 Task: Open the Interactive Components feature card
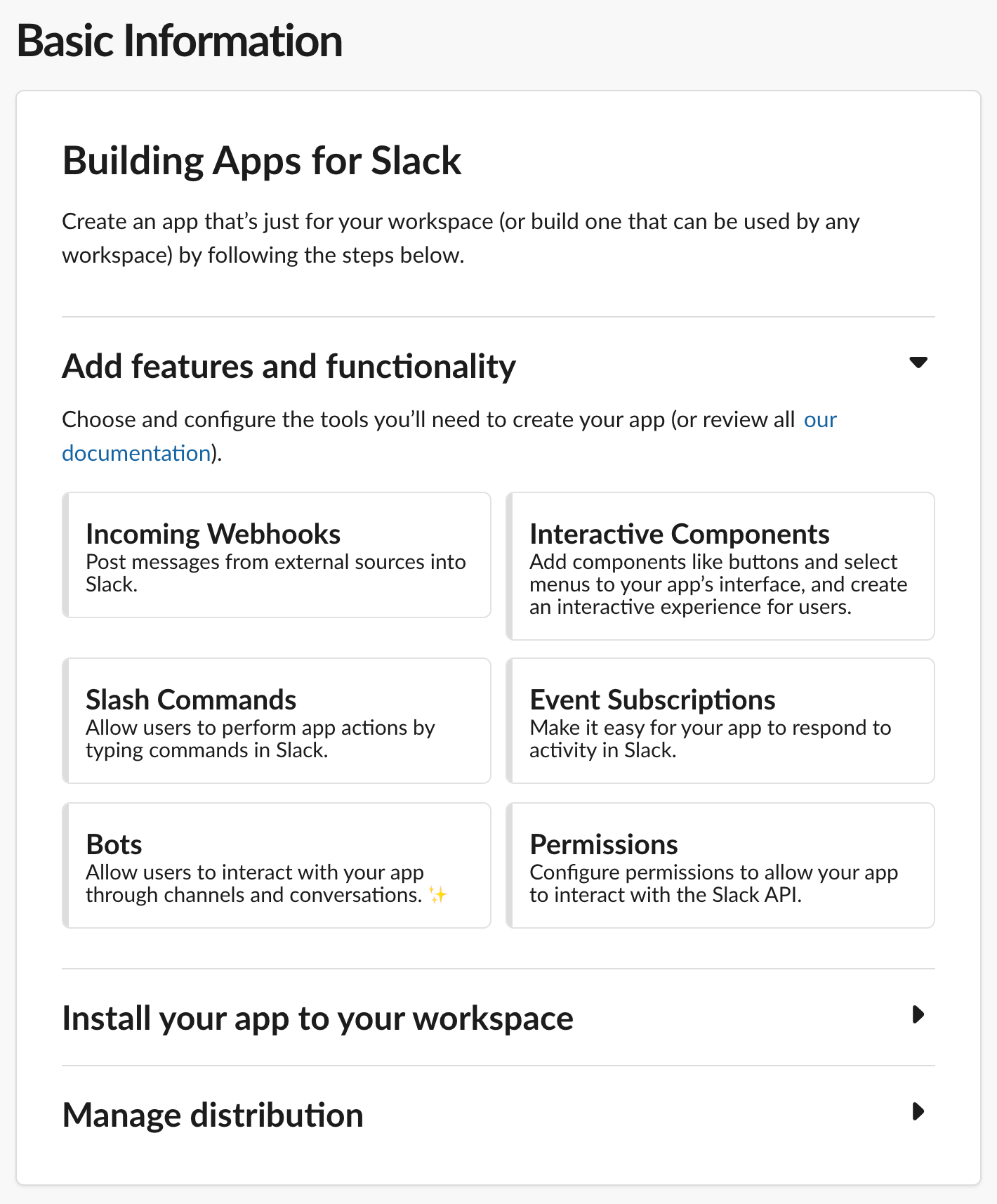click(x=720, y=566)
